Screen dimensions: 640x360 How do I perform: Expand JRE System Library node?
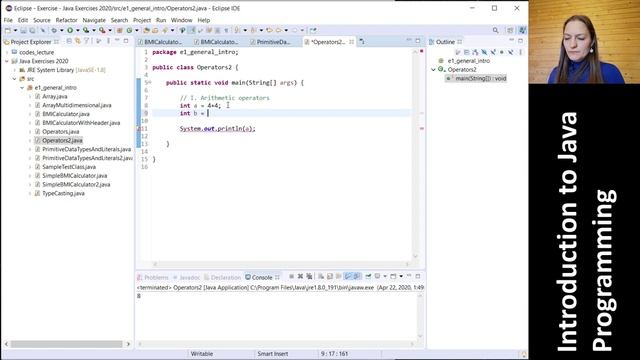pos(15,70)
